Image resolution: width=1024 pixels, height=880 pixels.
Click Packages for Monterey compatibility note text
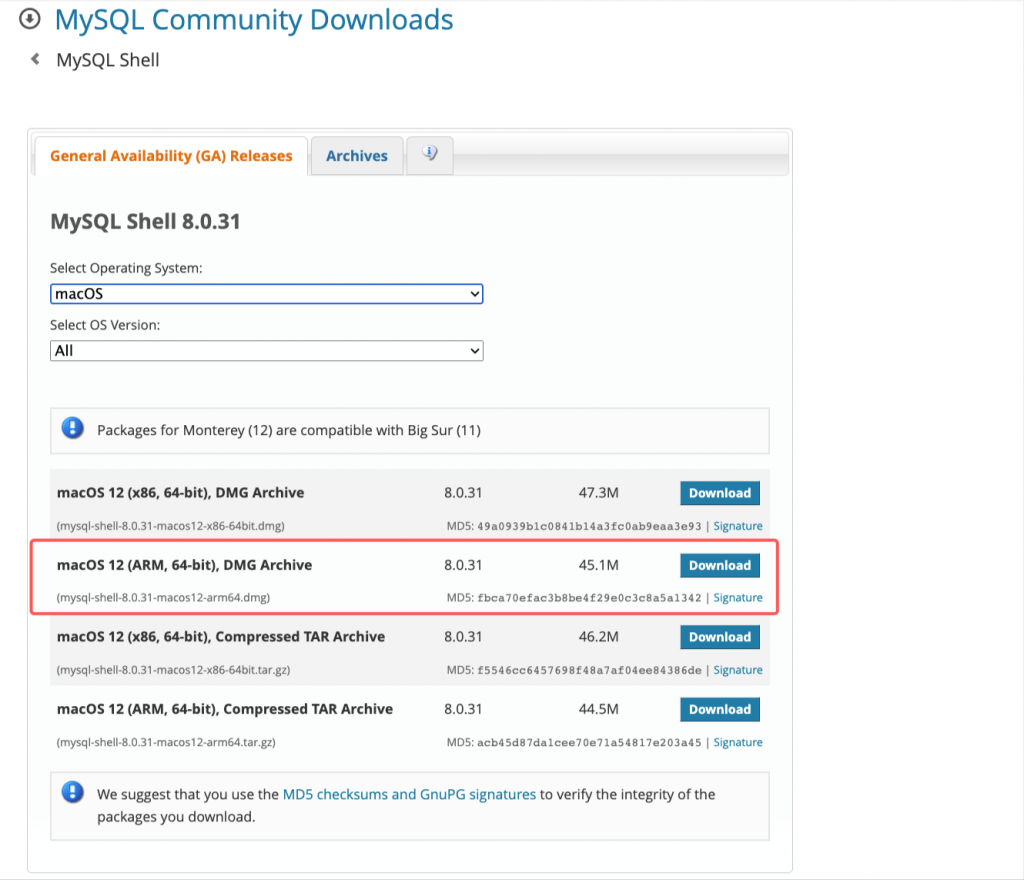[x=289, y=430]
